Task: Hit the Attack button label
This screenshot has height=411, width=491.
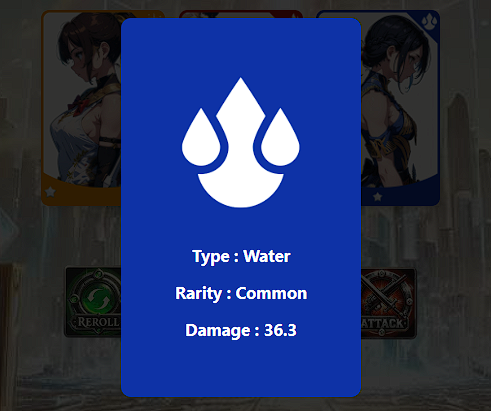Action: 383,323
